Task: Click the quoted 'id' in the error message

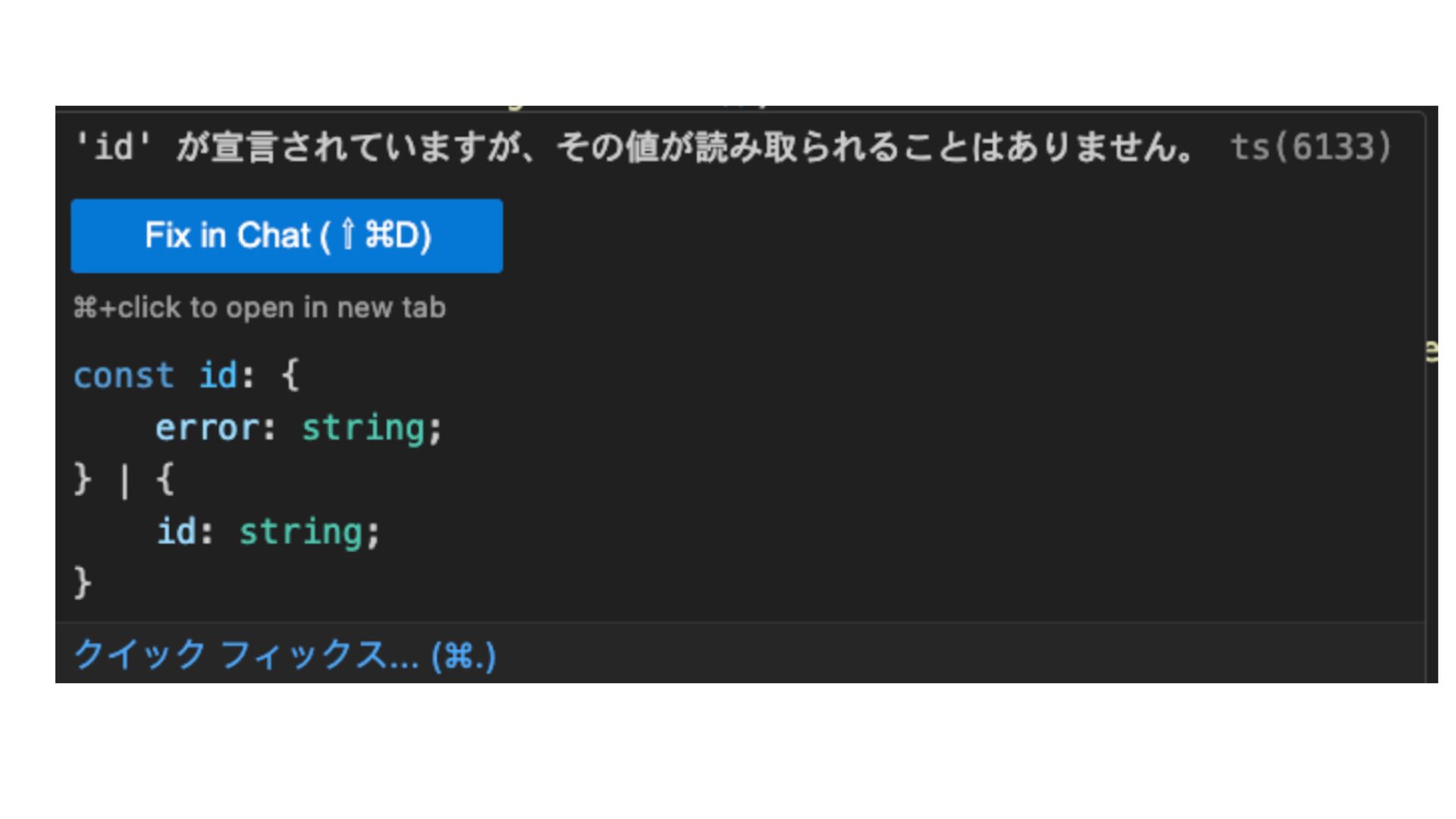Action: pos(114,147)
